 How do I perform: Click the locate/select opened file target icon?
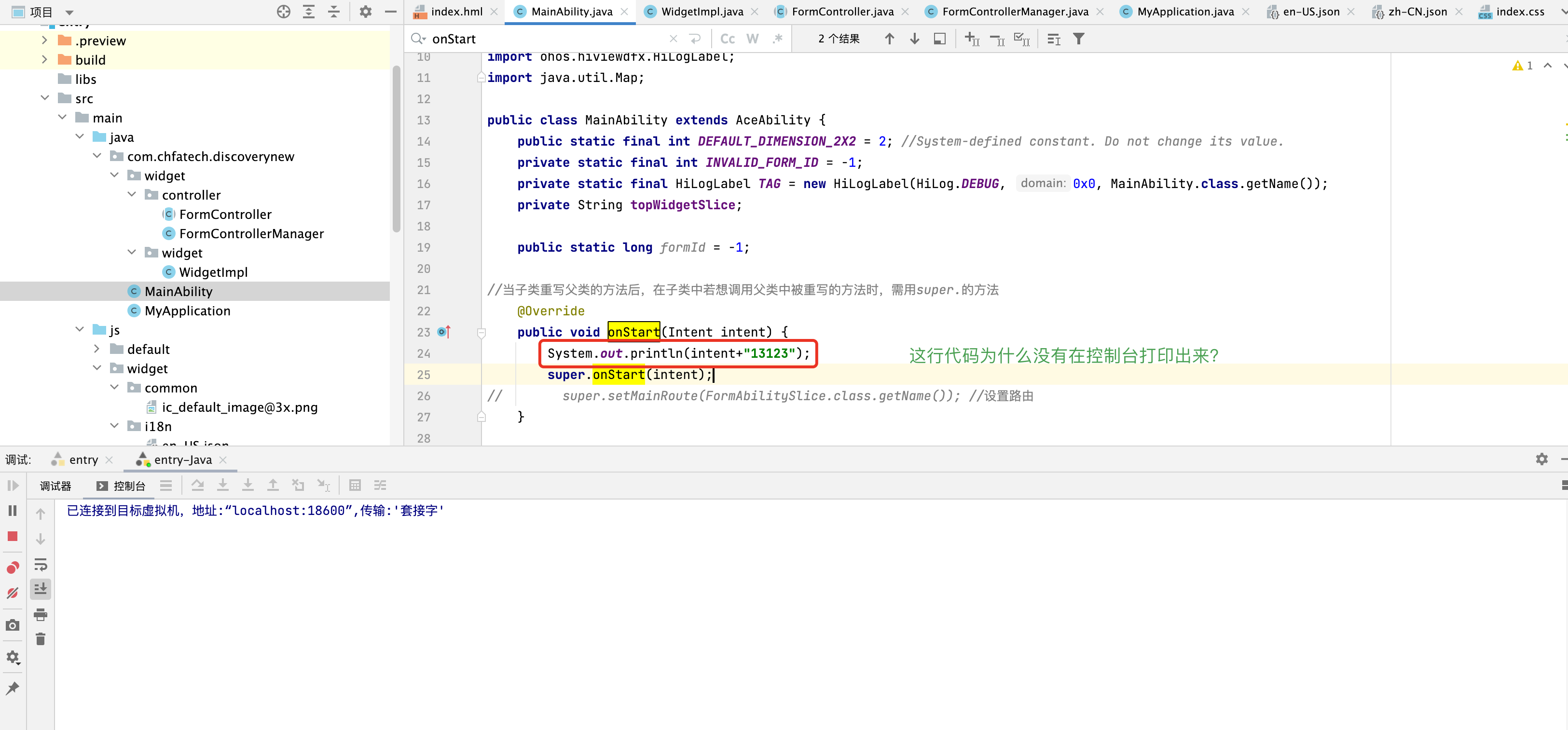[x=284, y=12]
